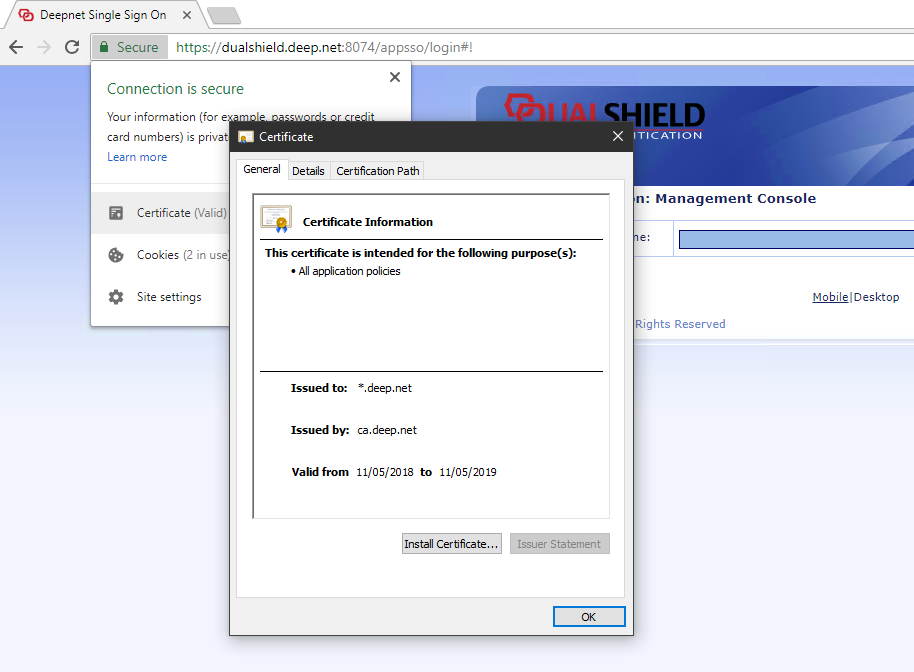This screenshot has height=672, width=914.
Task: Go back using the browser back arrow
Action: 16,47
